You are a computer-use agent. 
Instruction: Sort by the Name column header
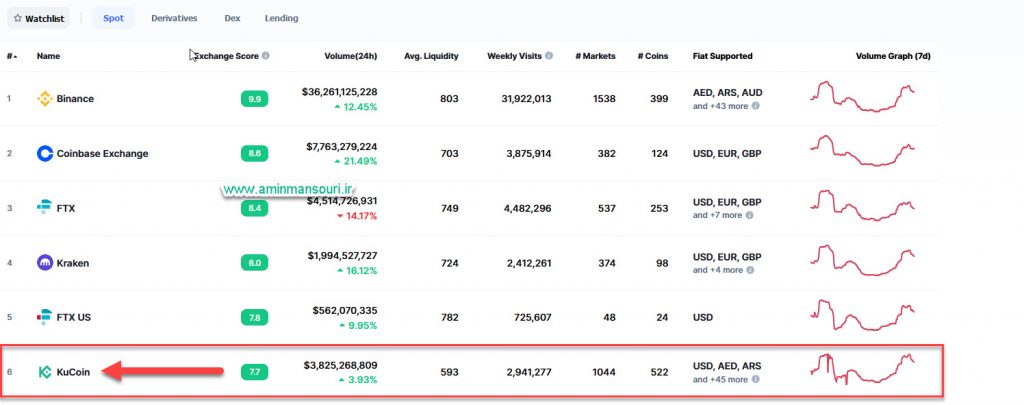pos(48,56)
